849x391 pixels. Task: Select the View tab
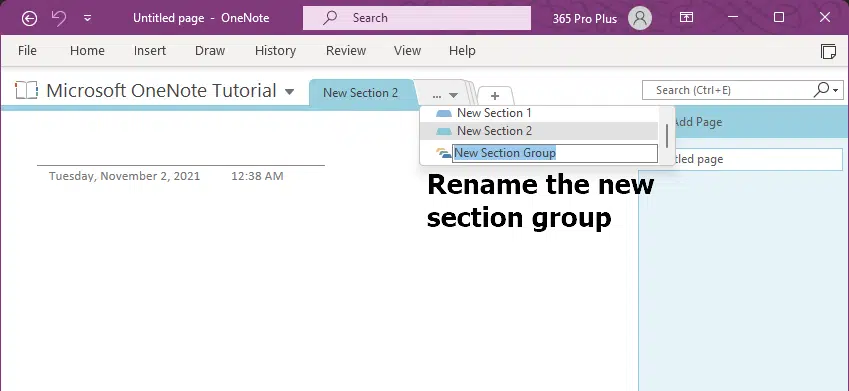[407, 50]
